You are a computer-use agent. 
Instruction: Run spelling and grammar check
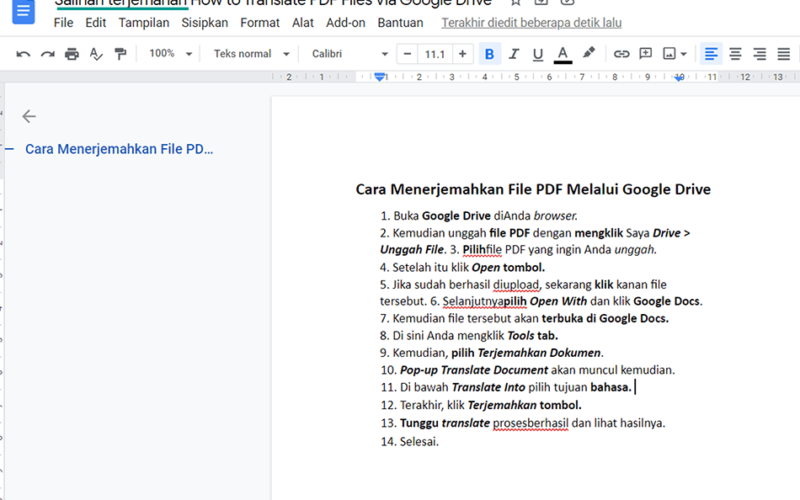pyautogui.click(x=96, y=54)
